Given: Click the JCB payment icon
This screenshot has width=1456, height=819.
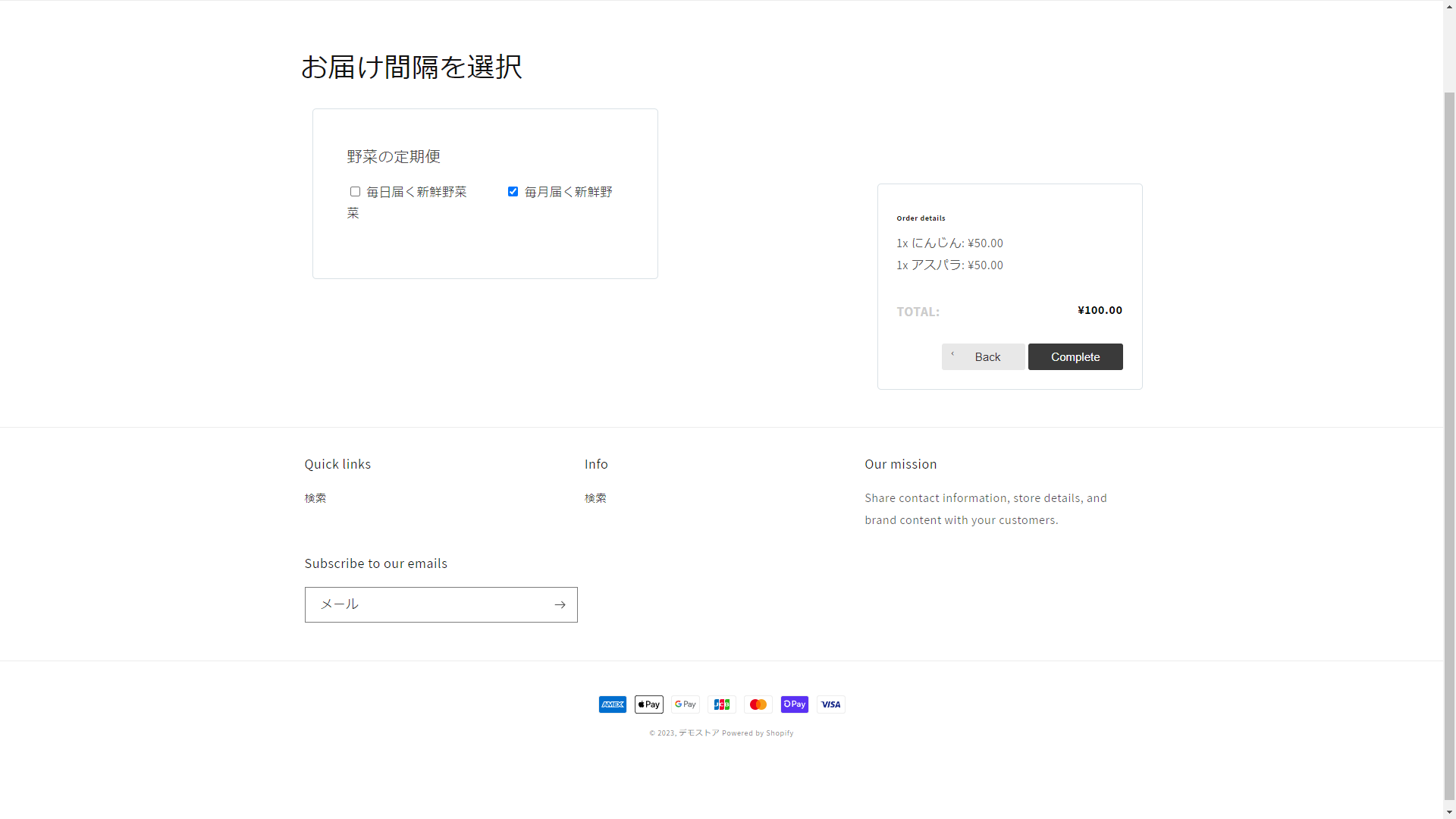Looking at the screenshot, I should tap(721, 704).
